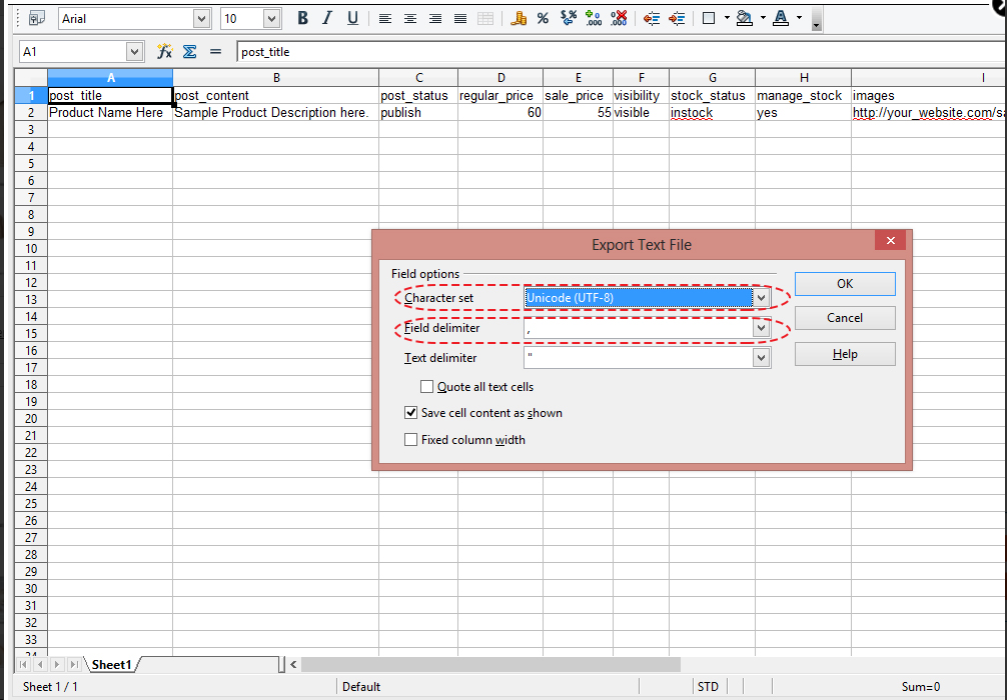Open the Text delimiter dropdown
1007x700 pixels.
tap(761, 358)
